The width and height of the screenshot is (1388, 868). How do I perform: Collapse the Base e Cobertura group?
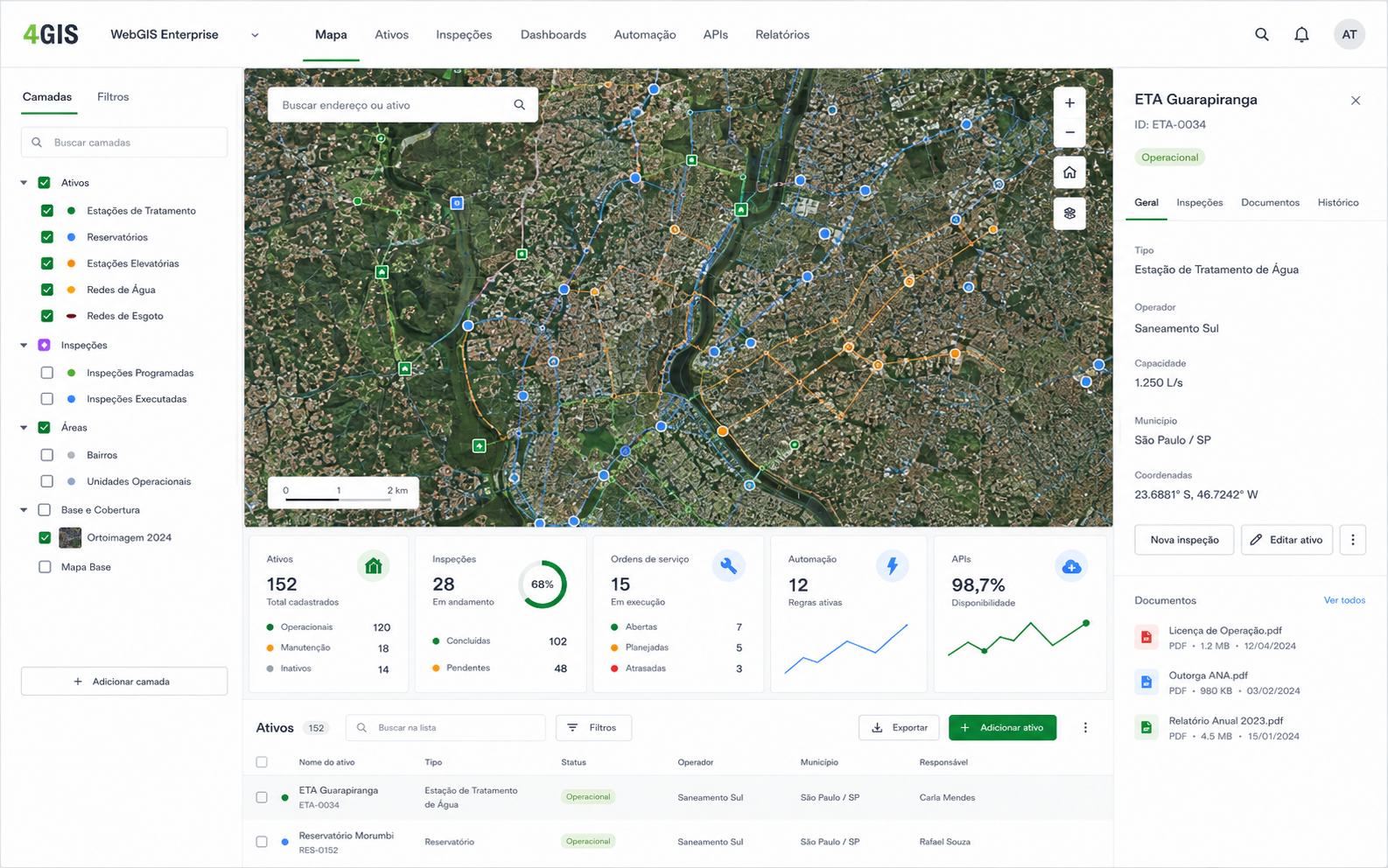pyautogui.click(x=24, y=510)
